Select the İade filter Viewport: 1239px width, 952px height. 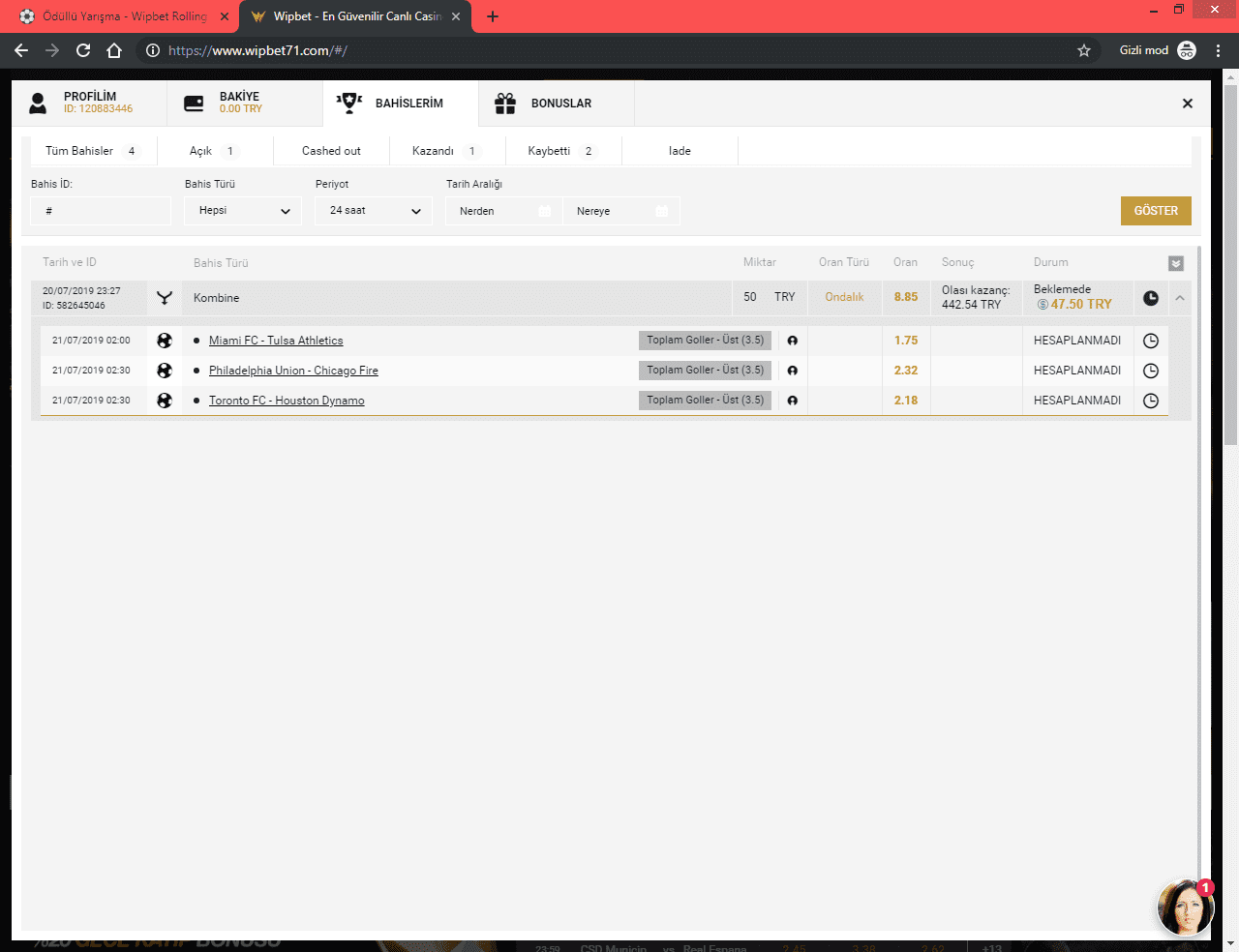(x=680, y=151)
